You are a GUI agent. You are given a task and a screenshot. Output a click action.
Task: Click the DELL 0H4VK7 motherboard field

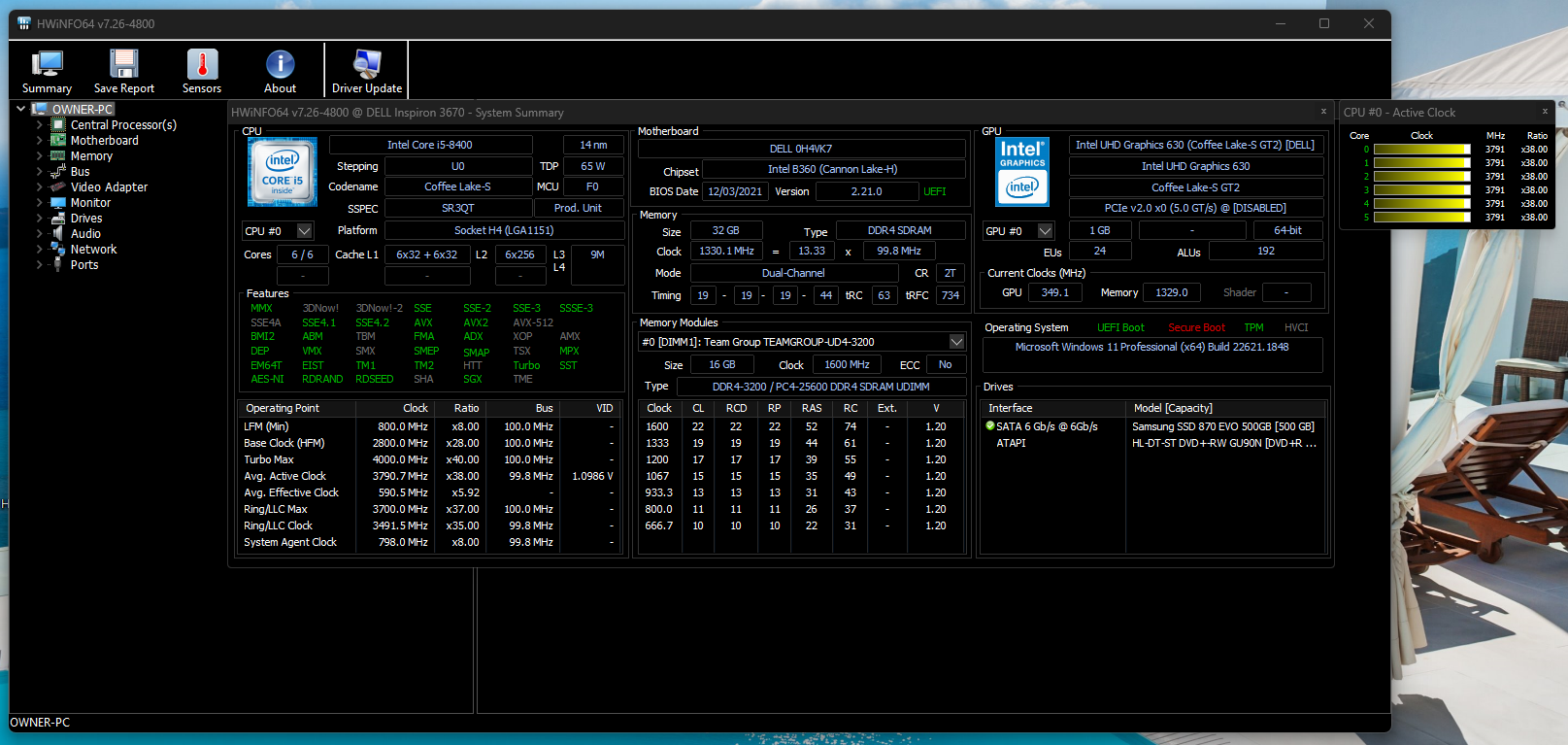point(801,149)
